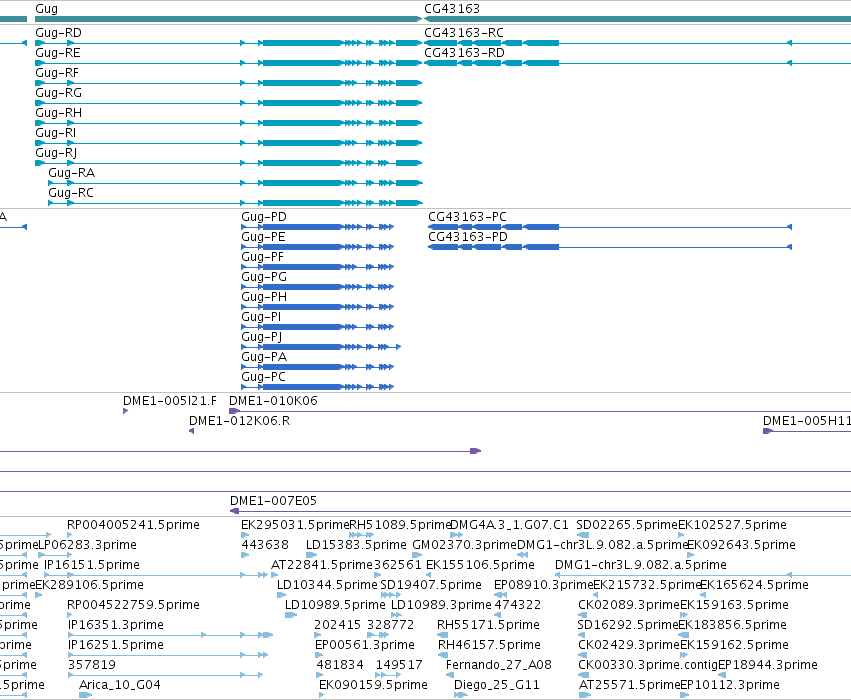Click the RH55171.5prime EST label
Viewport: 851px width, 700px height.
[488, 625]
